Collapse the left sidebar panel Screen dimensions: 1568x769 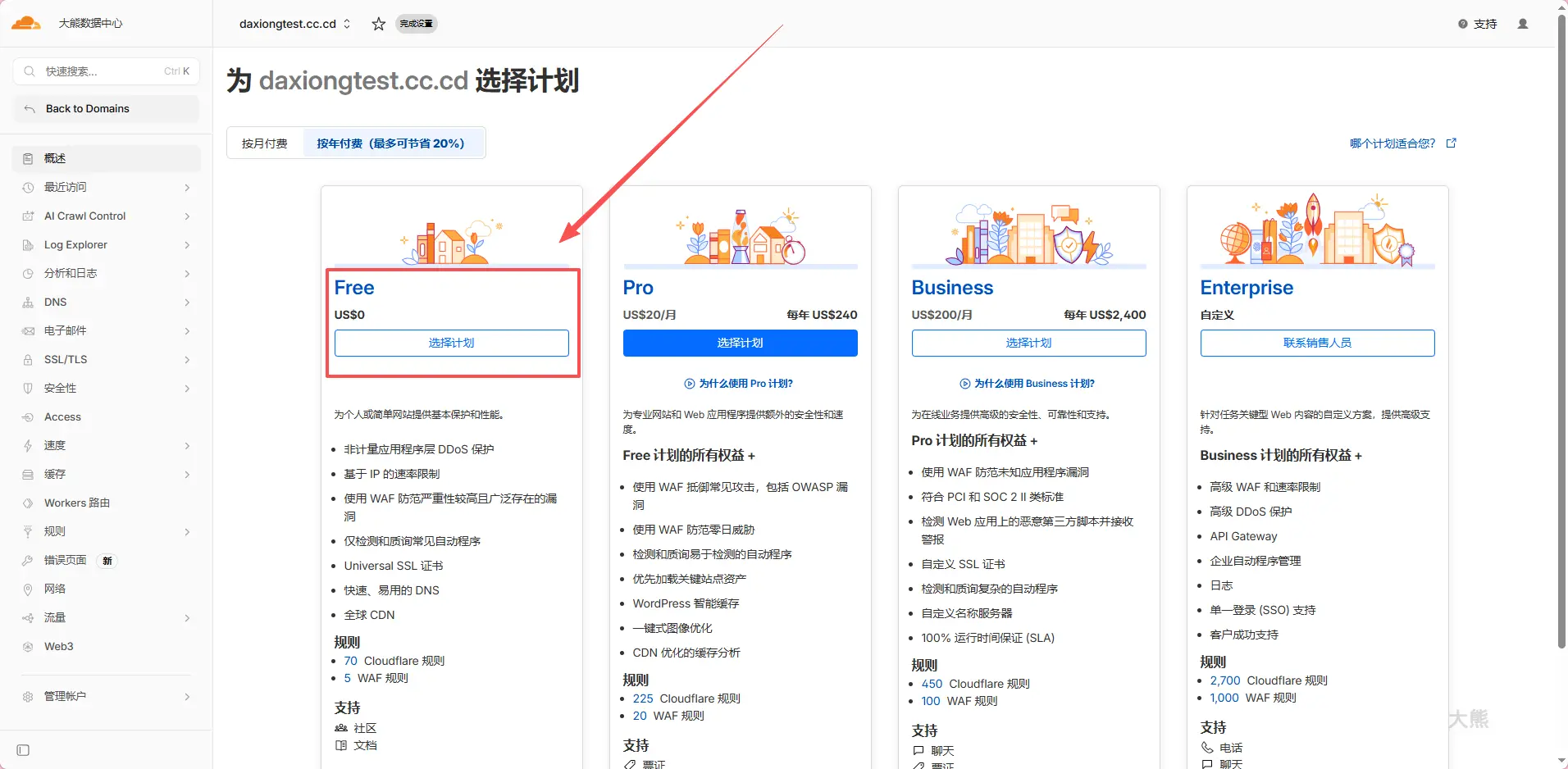[24, 749]
